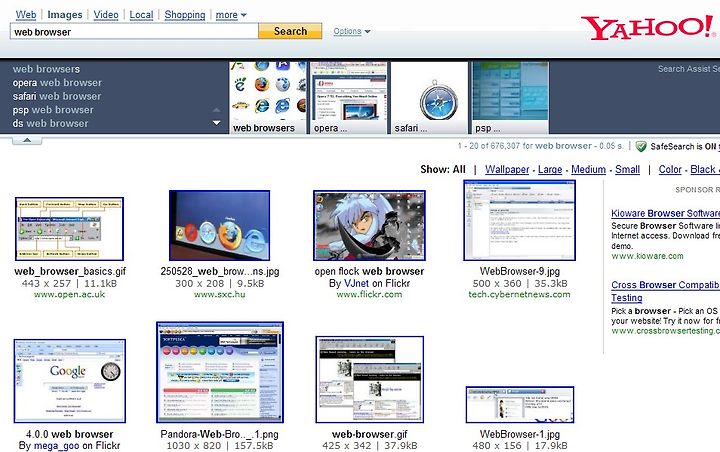Select the ds web browser suggestion
The height and width of the screenshot is (452, 720).
[51, 123]
